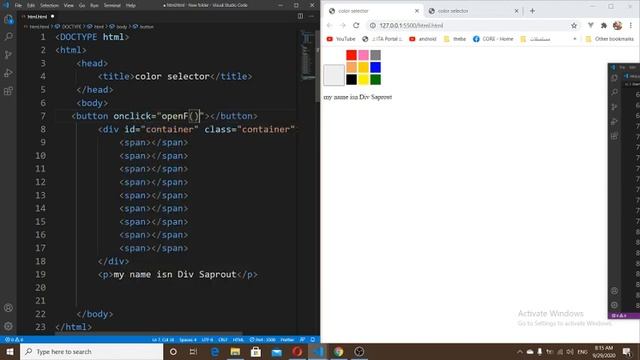640x360 pixels.
Task: Open the YouTube bookmark
Action: 341,39
